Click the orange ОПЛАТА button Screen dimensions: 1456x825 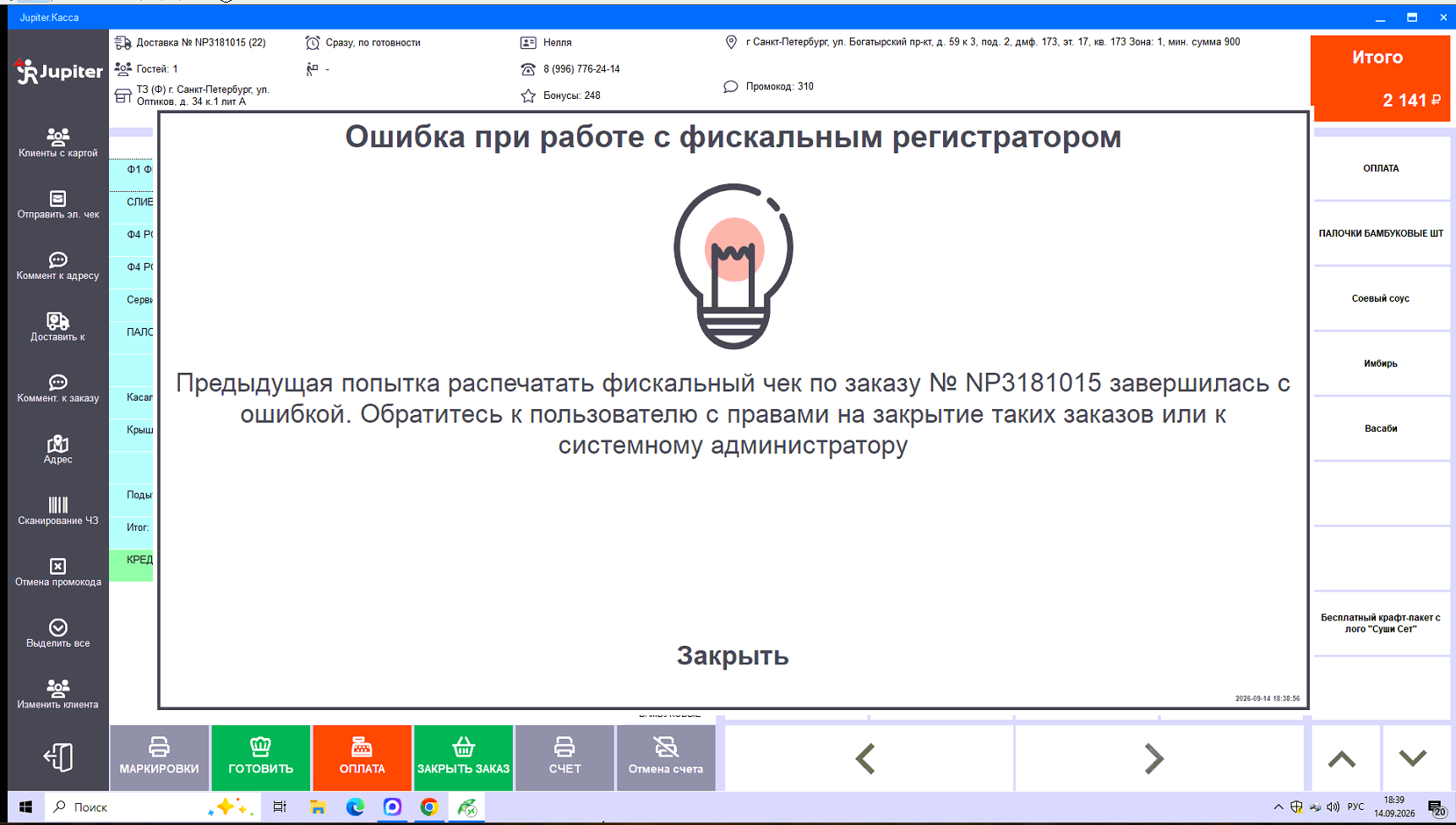(362, 757)
